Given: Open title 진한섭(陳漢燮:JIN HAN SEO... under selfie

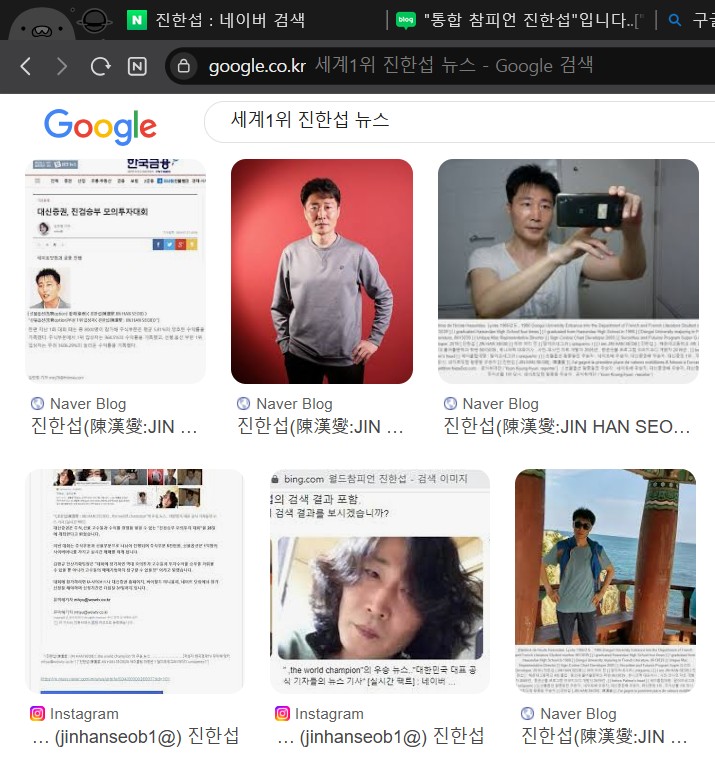Looking at the screenshot, I should 567,426.
